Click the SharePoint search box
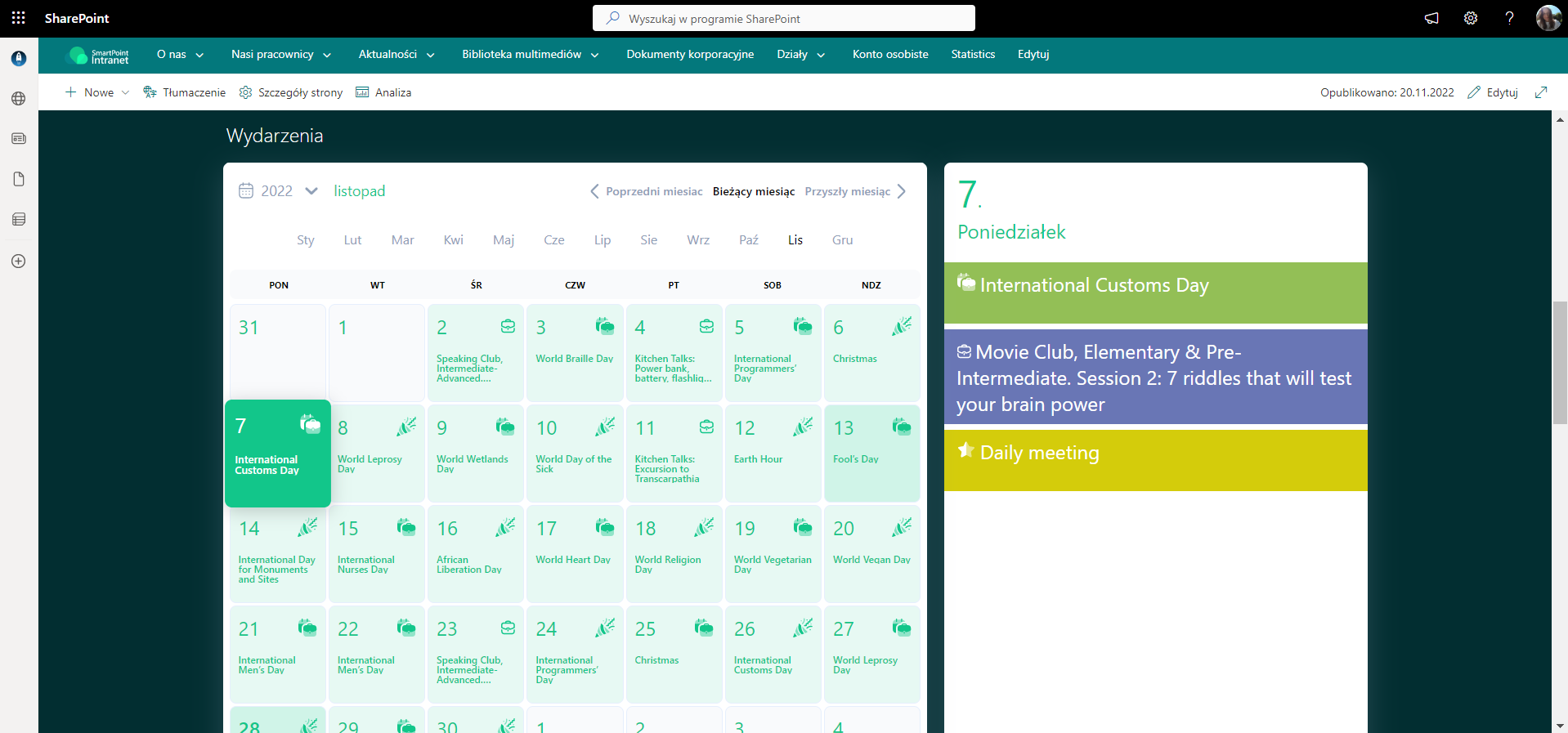1568x733 pixels. tap(783, 18)
